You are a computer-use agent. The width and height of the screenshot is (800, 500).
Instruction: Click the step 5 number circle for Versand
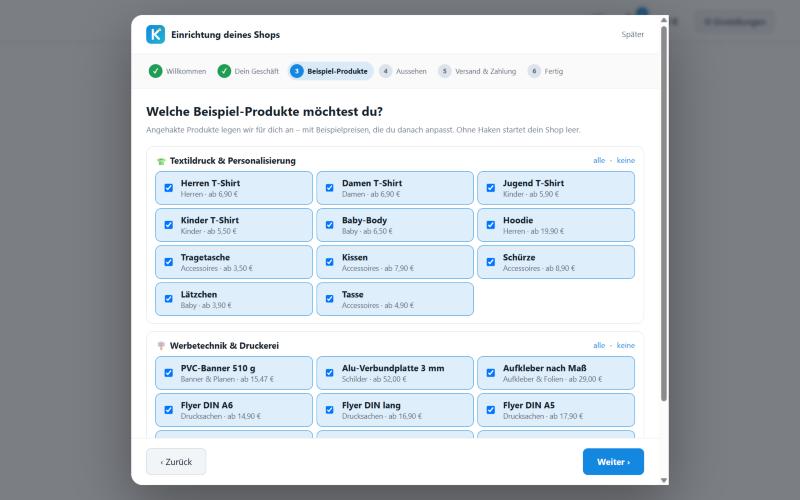tap(444, 71)
